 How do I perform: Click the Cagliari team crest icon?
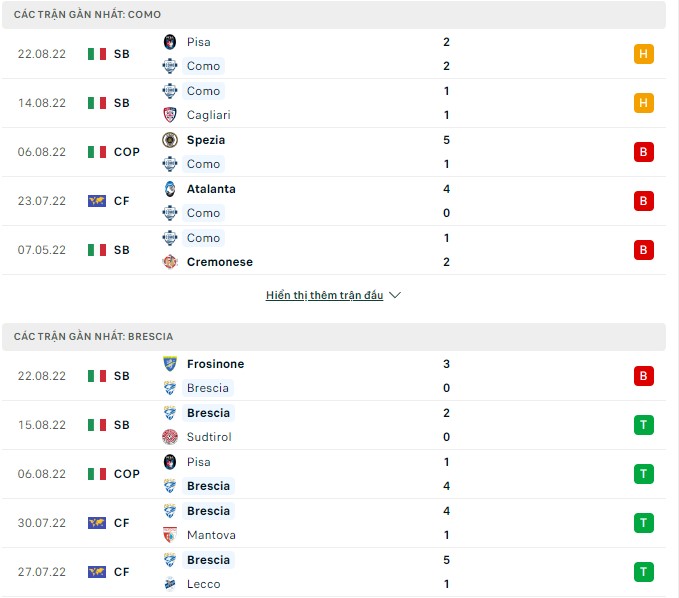(170, 115)
